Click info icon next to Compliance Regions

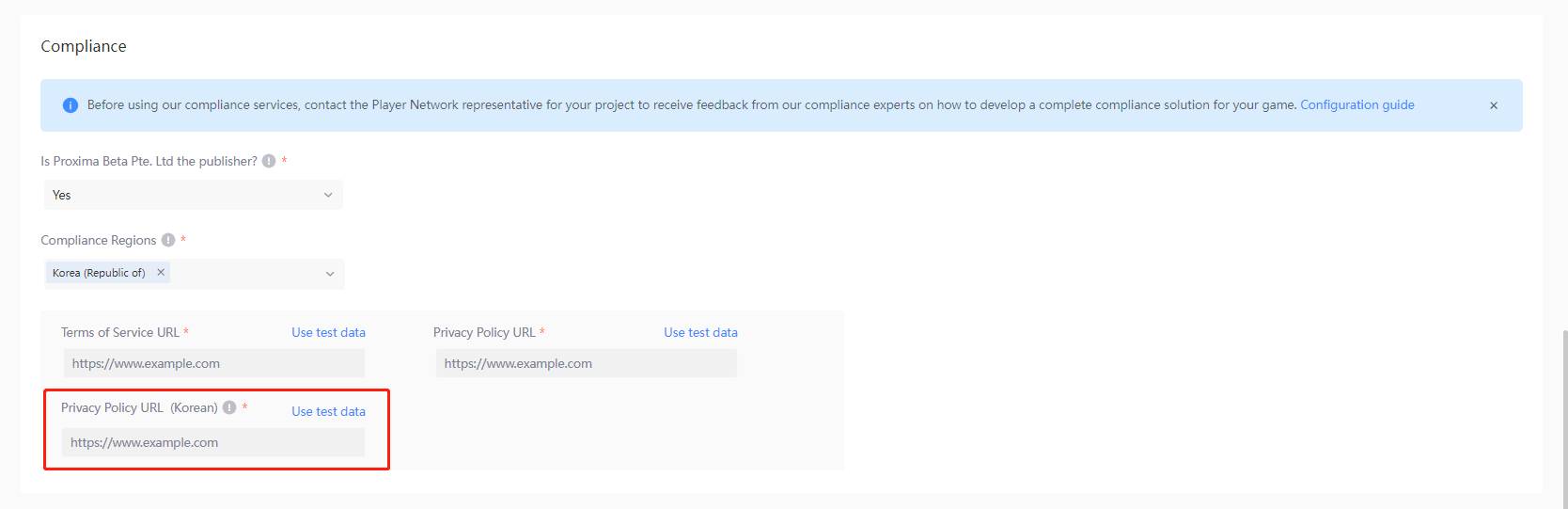(x=168, y=241)
